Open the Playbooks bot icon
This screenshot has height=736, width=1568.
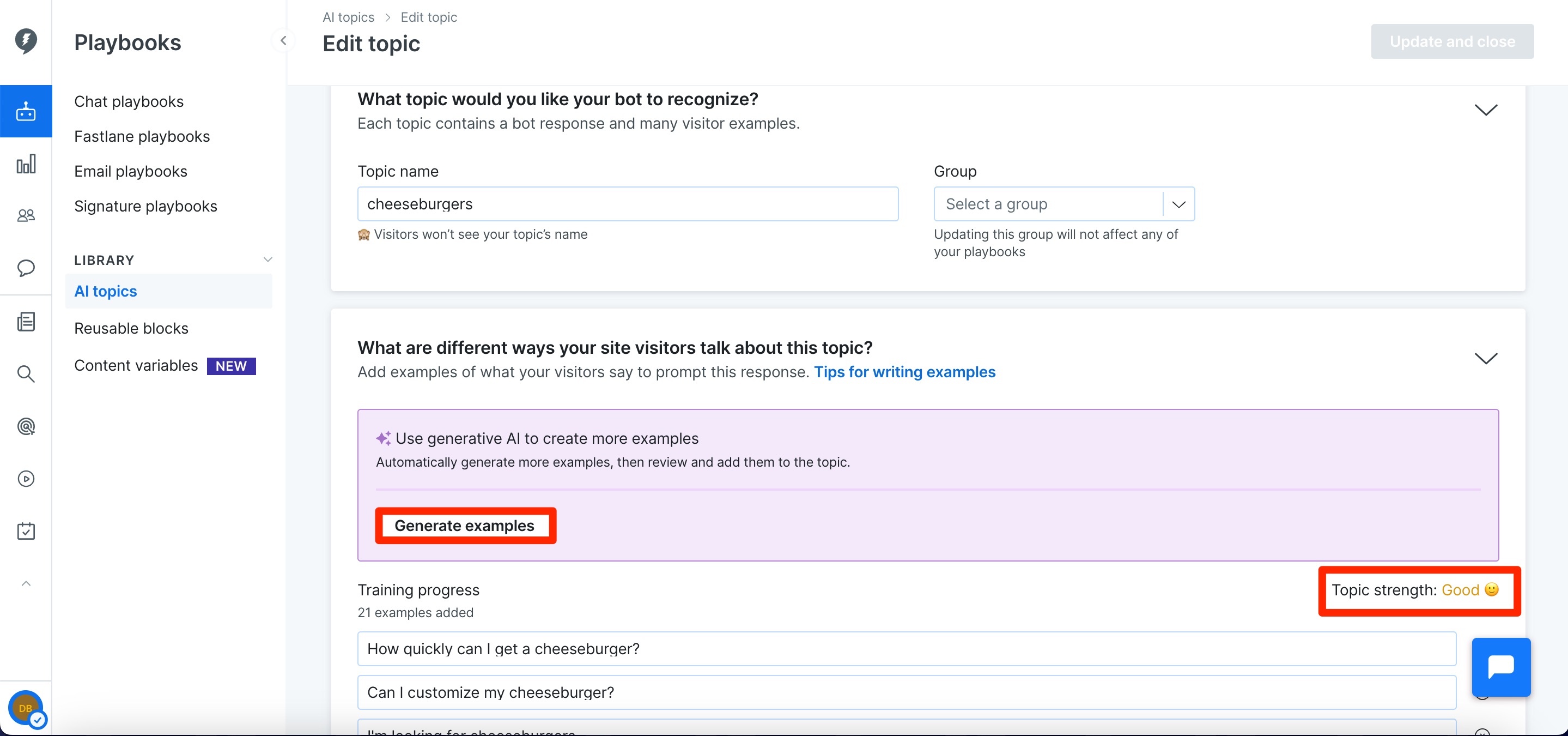(26, 112)
